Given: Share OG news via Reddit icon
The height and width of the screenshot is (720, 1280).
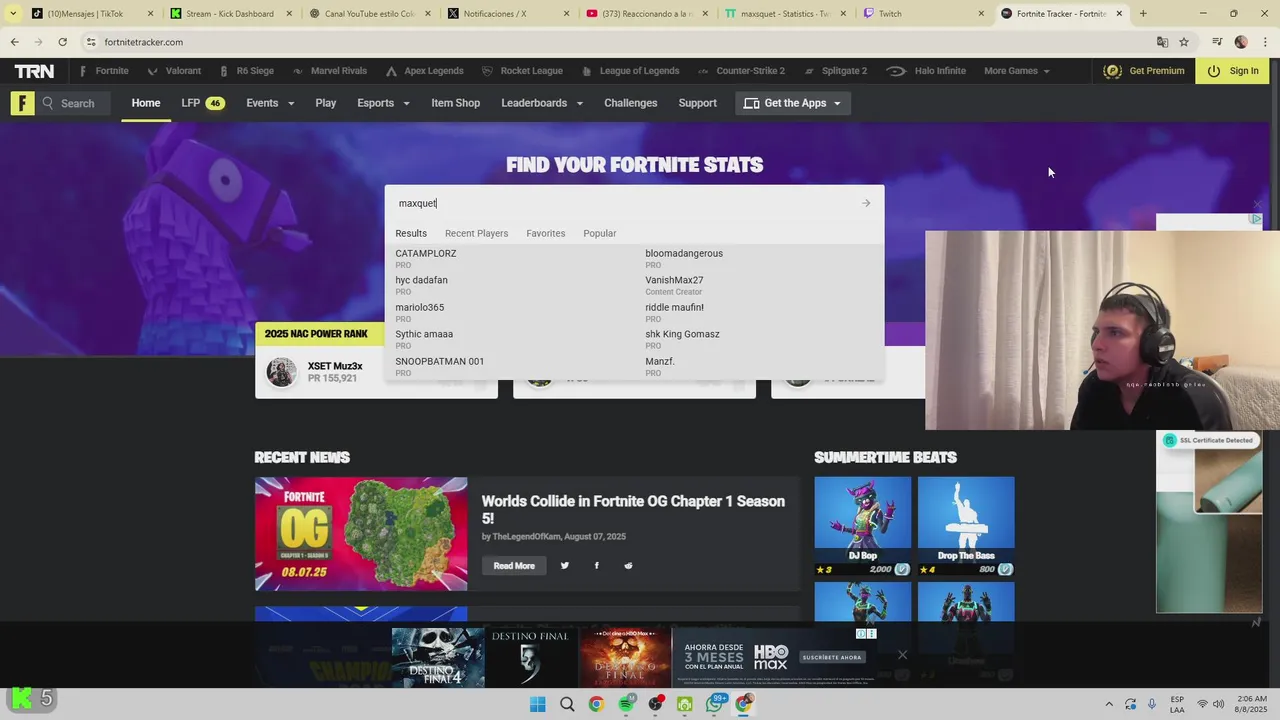Looking at the screenshot, I should tap(628, 566).
